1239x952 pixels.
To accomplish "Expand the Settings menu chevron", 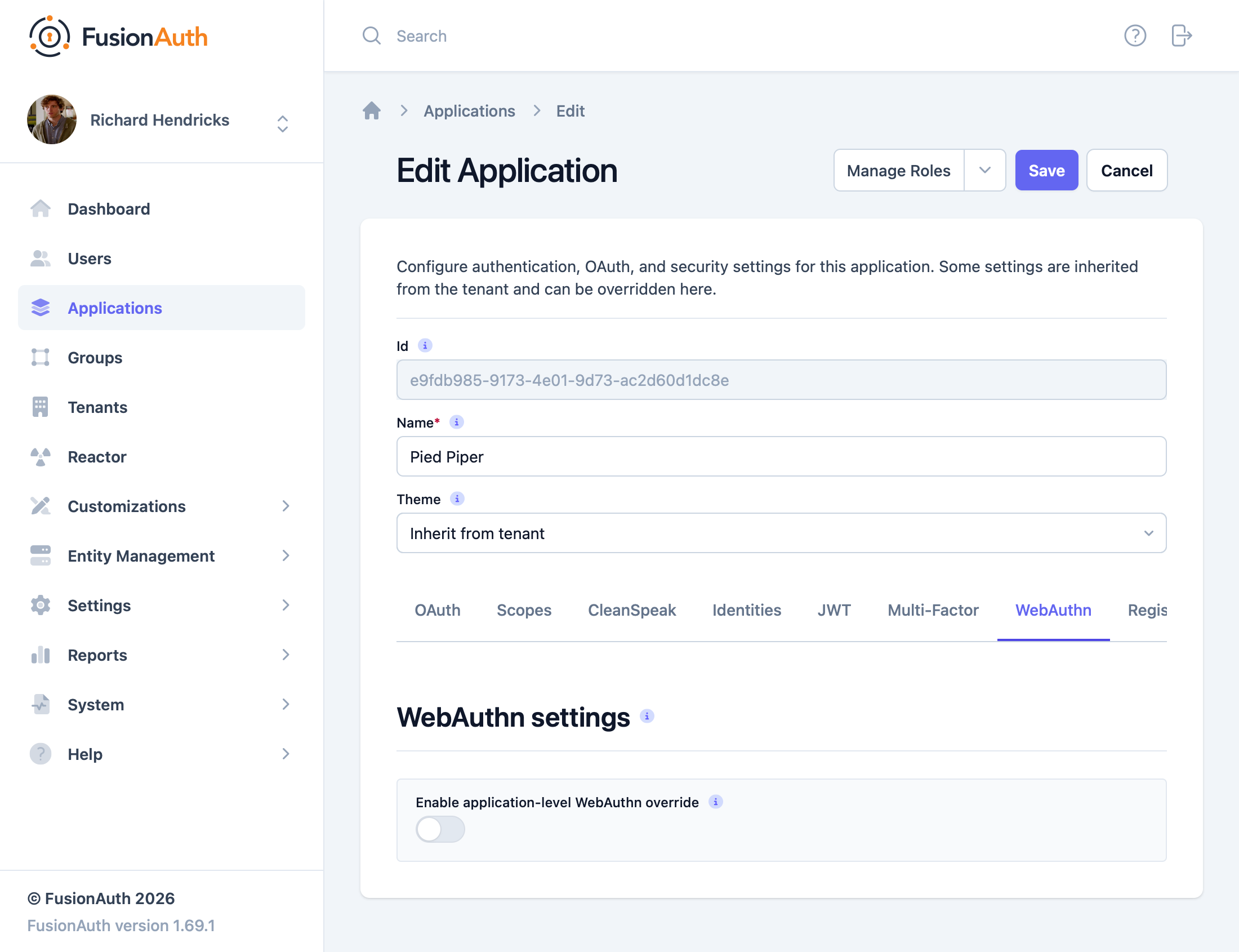I will (286, 605).
